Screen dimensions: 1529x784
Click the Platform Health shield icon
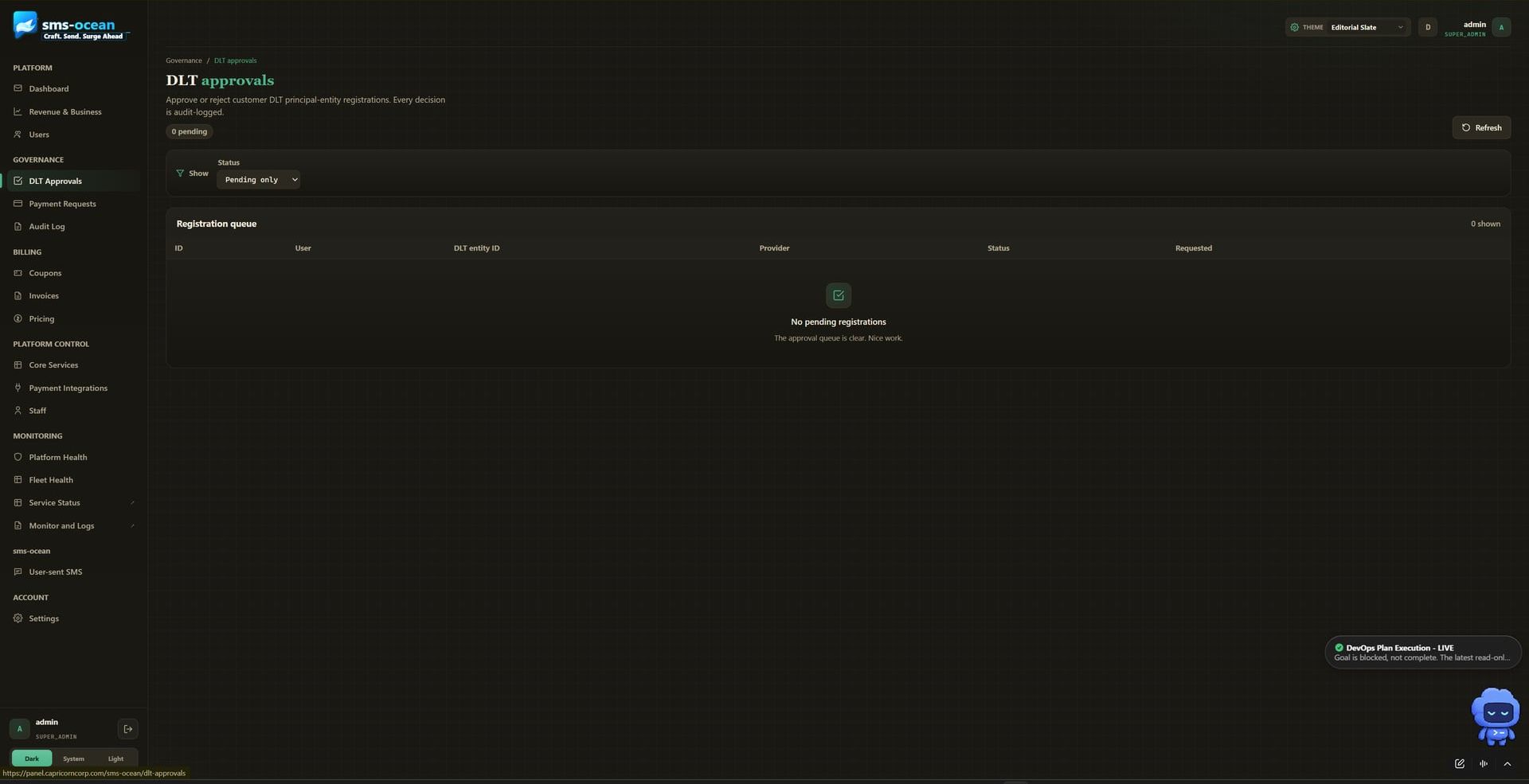click(18, 457)
